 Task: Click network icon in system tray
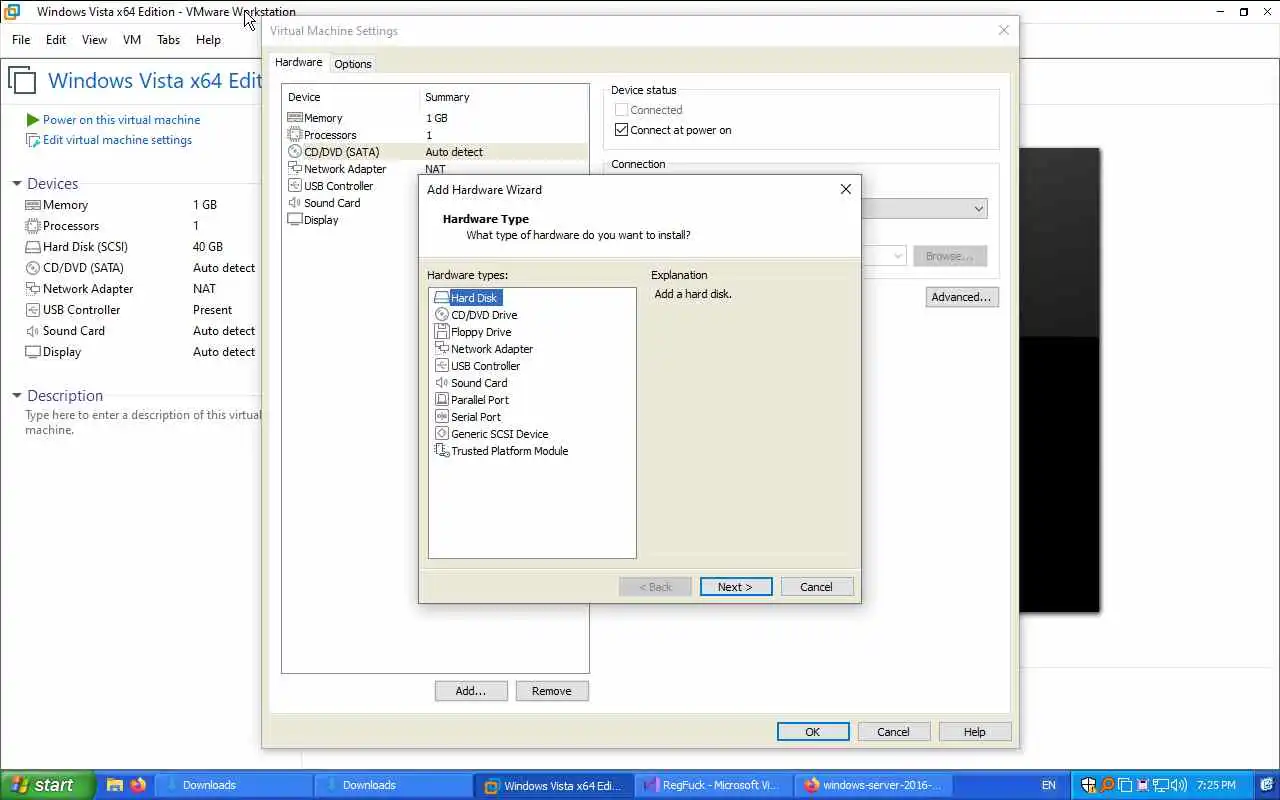[1161, 785]
